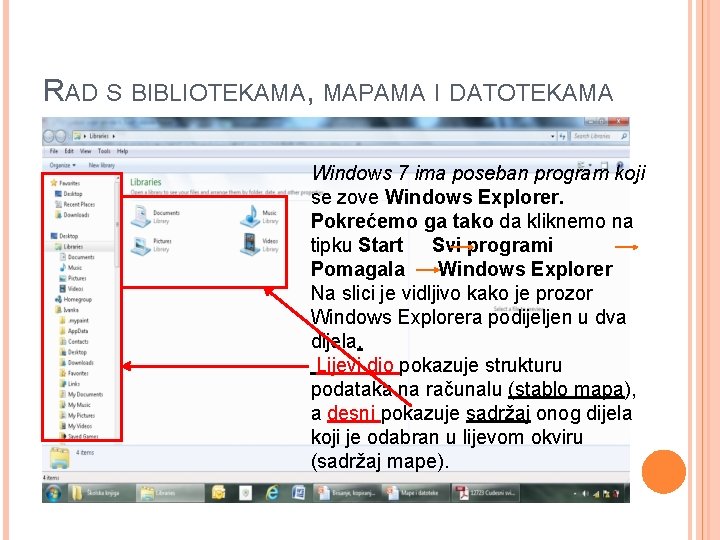Open Internet Explorer from taskbar
The image size is (720, 540).
[x=272, y=493]
